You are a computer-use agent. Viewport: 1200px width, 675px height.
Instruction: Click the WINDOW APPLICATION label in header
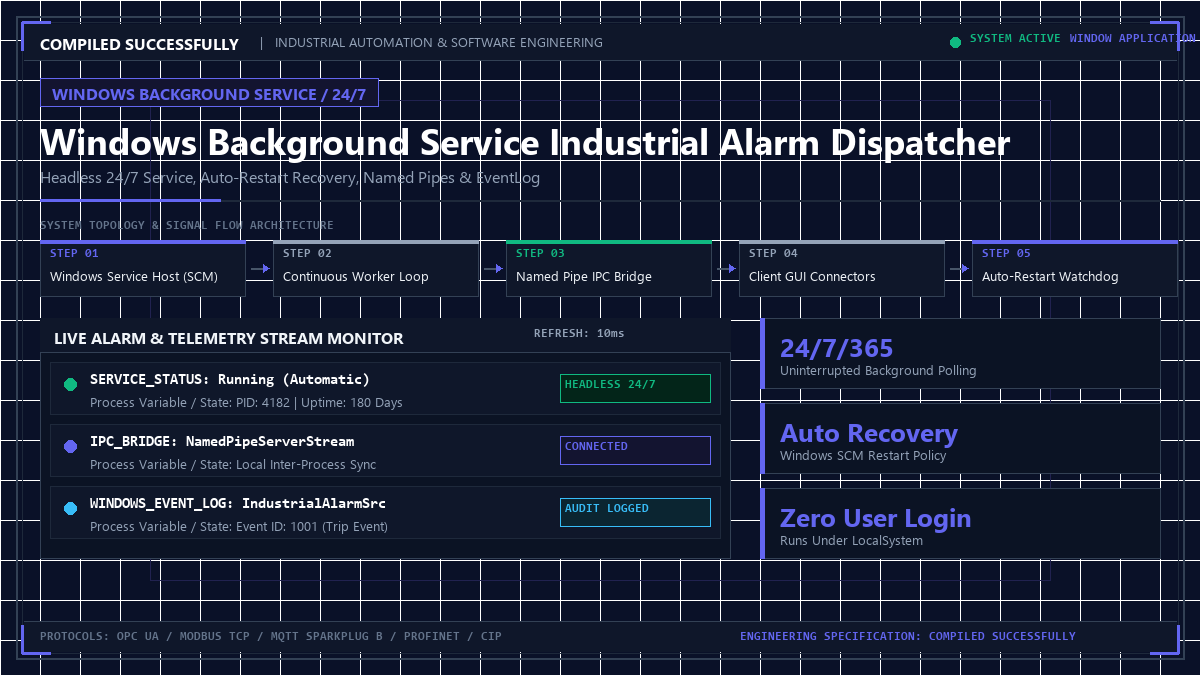[1132, 38]
